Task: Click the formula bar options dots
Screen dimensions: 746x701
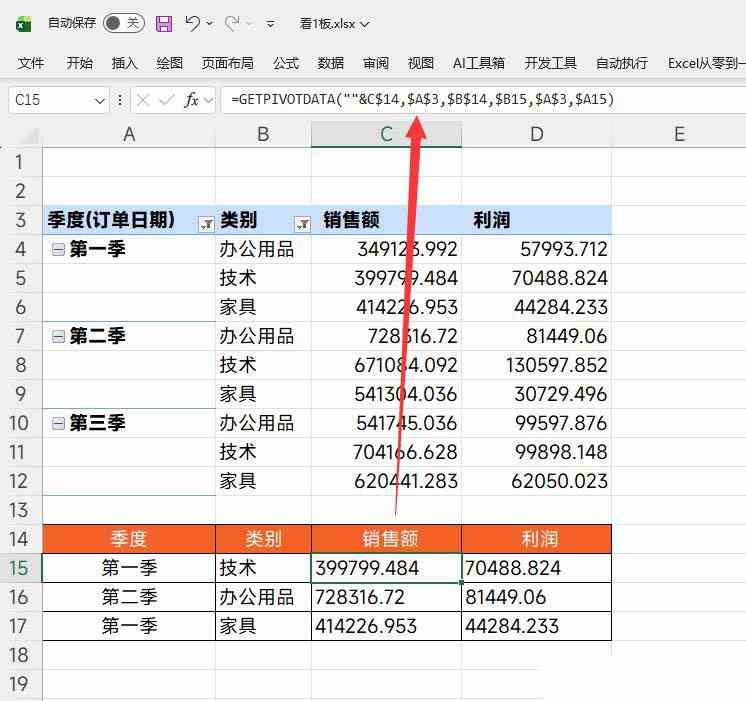Action: click(x=120, y=100)
